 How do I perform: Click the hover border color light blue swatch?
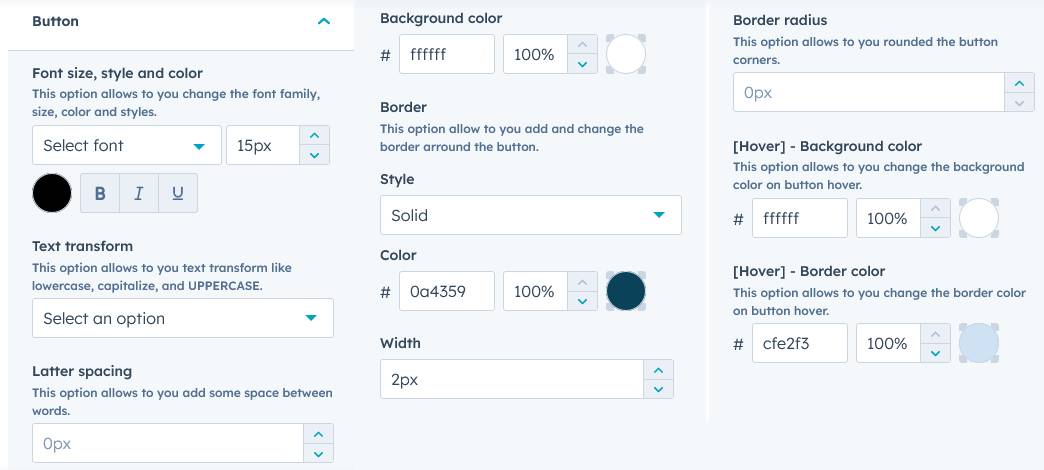tap(978, 343)
